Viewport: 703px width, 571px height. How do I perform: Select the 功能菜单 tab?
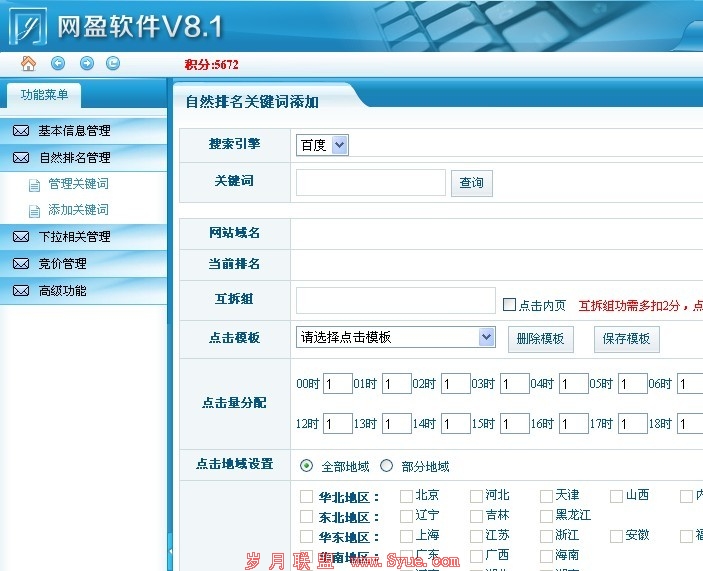point(45,95)
